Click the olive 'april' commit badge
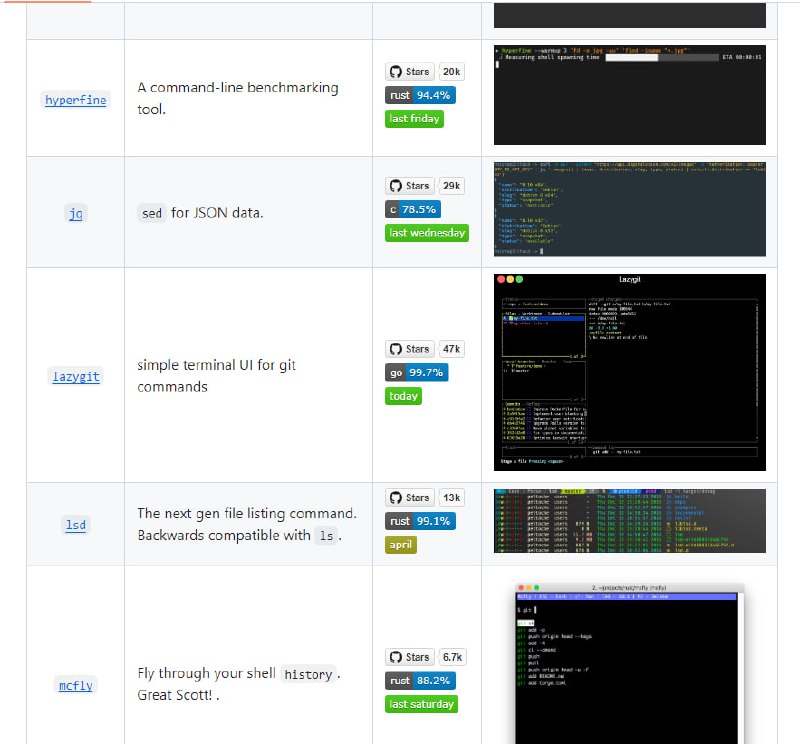Screen dimensions: 800x744 tap(401, 545)
